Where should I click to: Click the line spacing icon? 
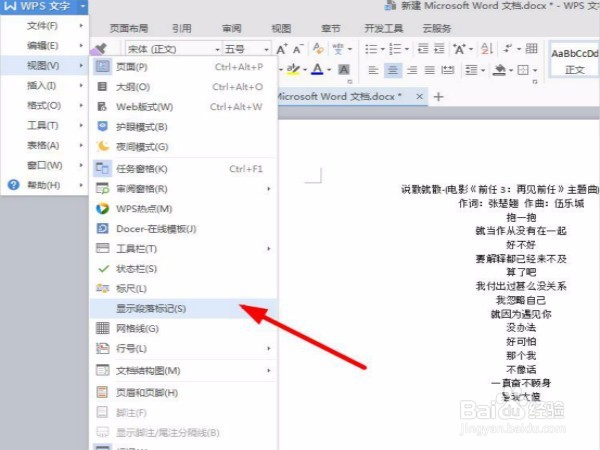coord(471,70)
